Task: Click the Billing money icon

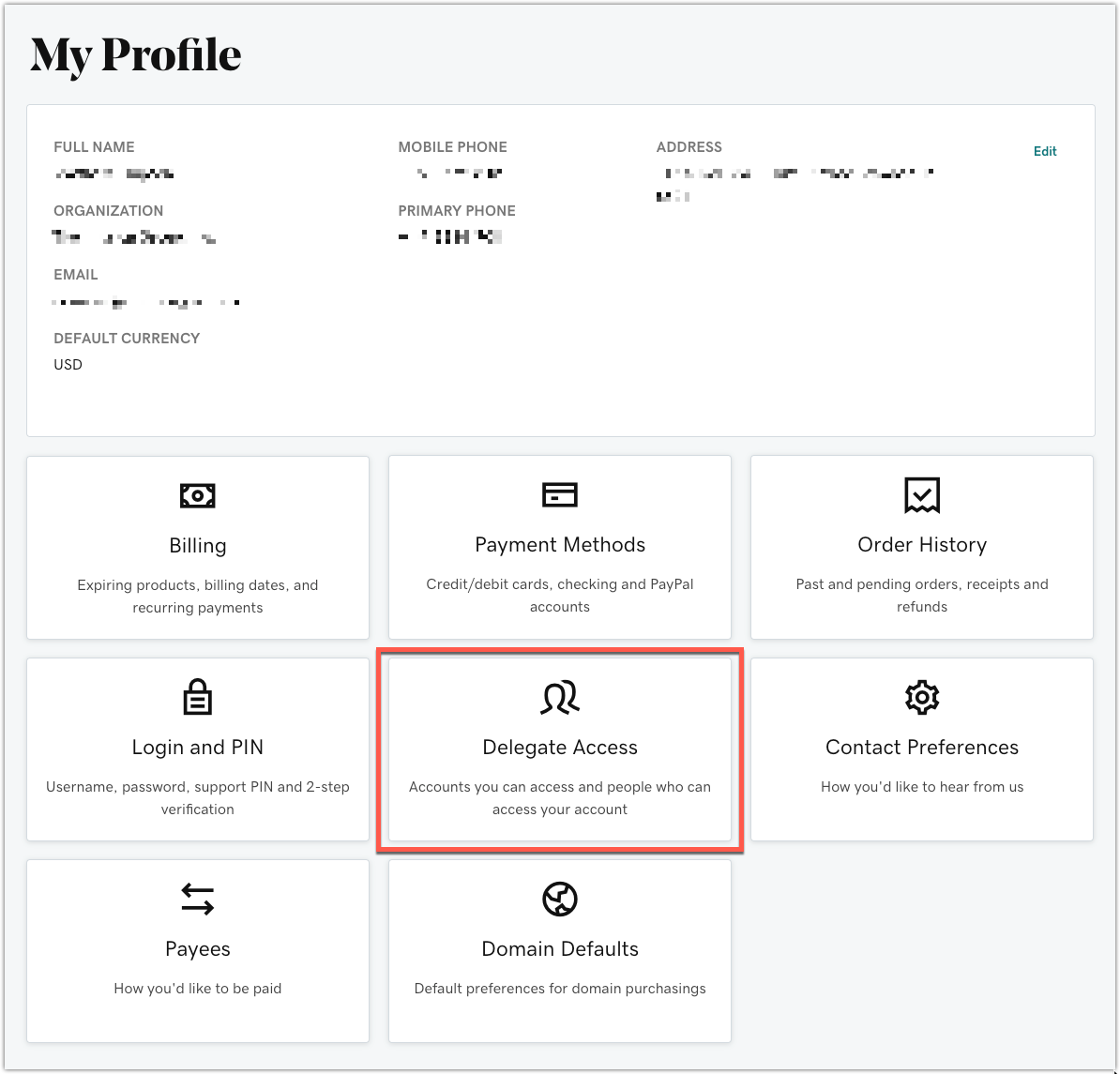Action: click(197, 495)
